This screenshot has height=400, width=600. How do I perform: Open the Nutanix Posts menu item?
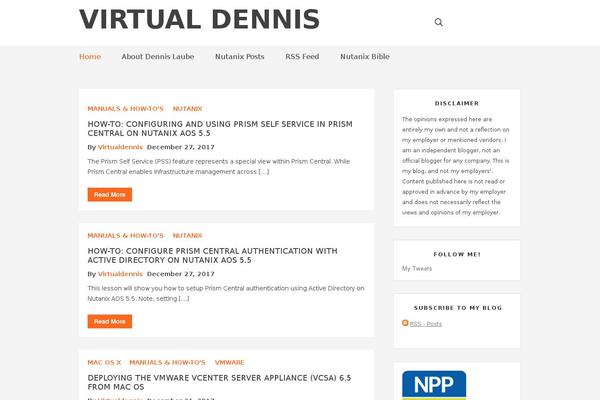pos(240,57)
